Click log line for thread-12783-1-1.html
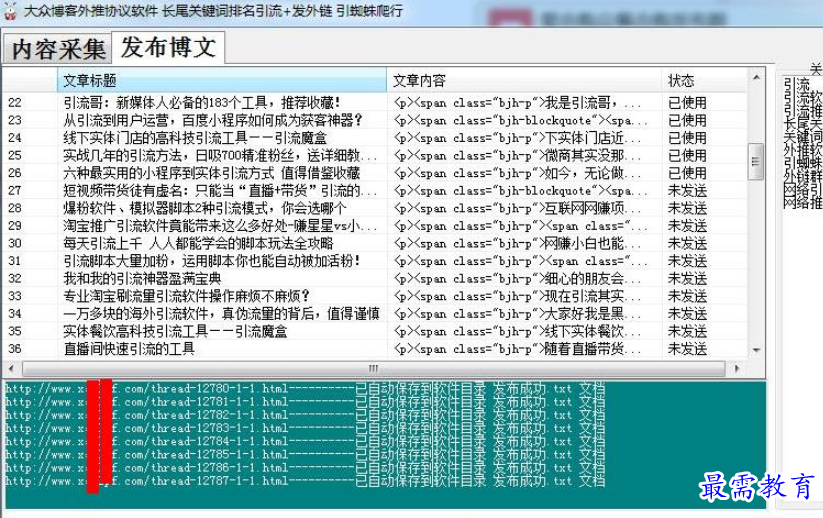Viewport: 823px width, 518px height. click(305, 428)
